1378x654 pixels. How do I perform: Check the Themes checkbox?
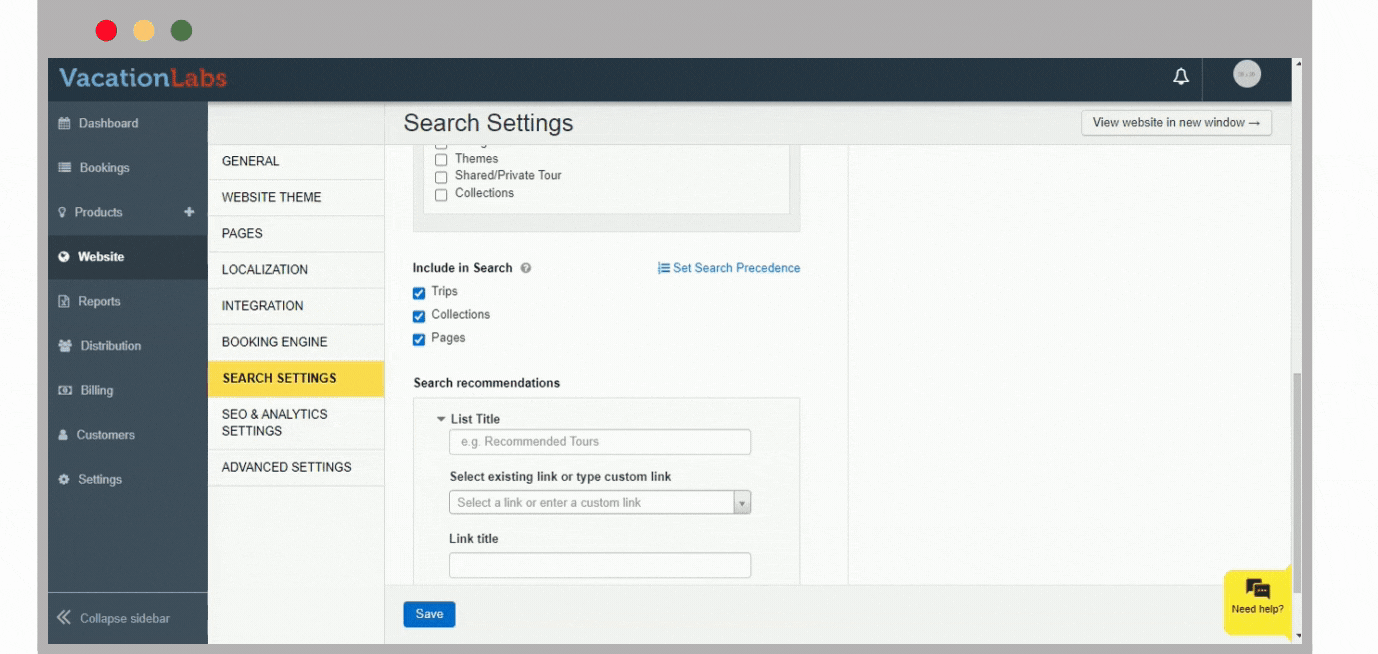coord(441,160)
